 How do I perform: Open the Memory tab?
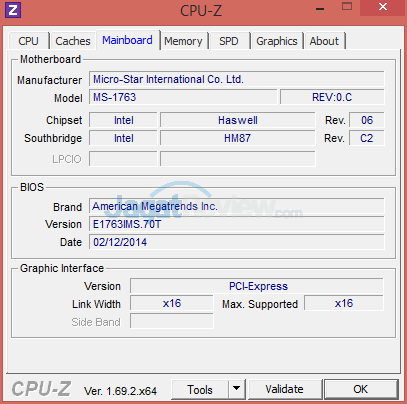(x=183, y=41)
